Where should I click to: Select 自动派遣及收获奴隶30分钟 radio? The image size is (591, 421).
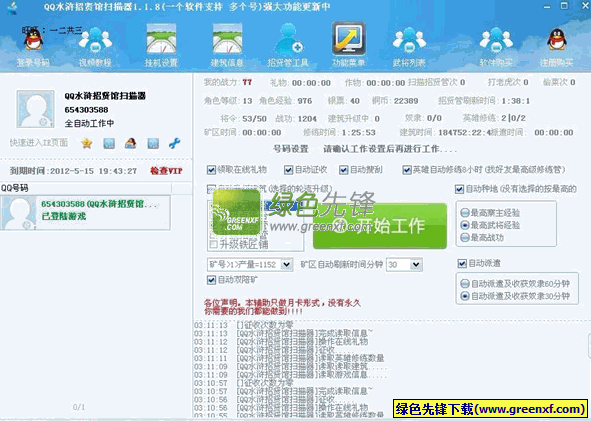click(465, 296)
